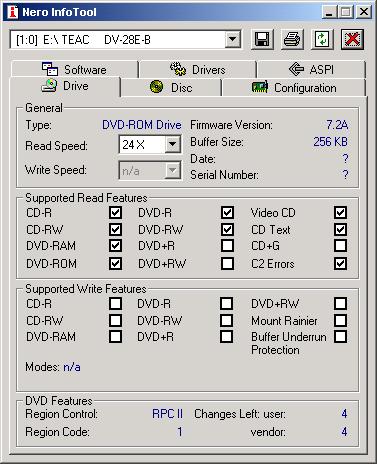The image size is (377, 464).
Task: Switch to the Software tab
Action: (74, 69)
